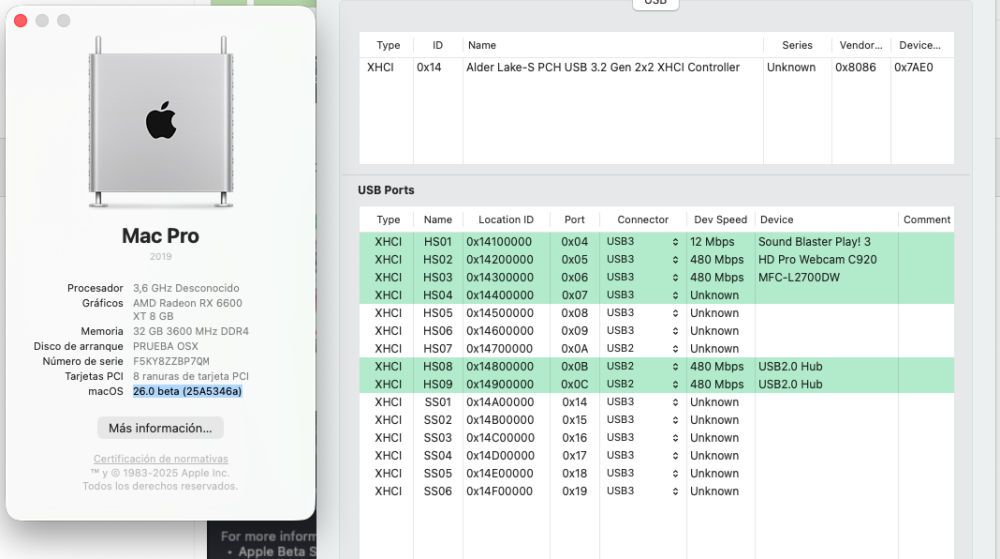Close the About This Mac window
This screenshot has height=559, width=1000.
pyautogui.click(x=20, y=20)
